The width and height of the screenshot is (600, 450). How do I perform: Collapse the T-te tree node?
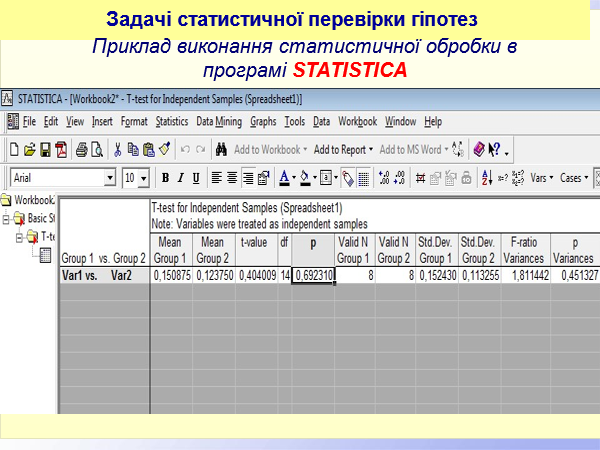(20, 238)
